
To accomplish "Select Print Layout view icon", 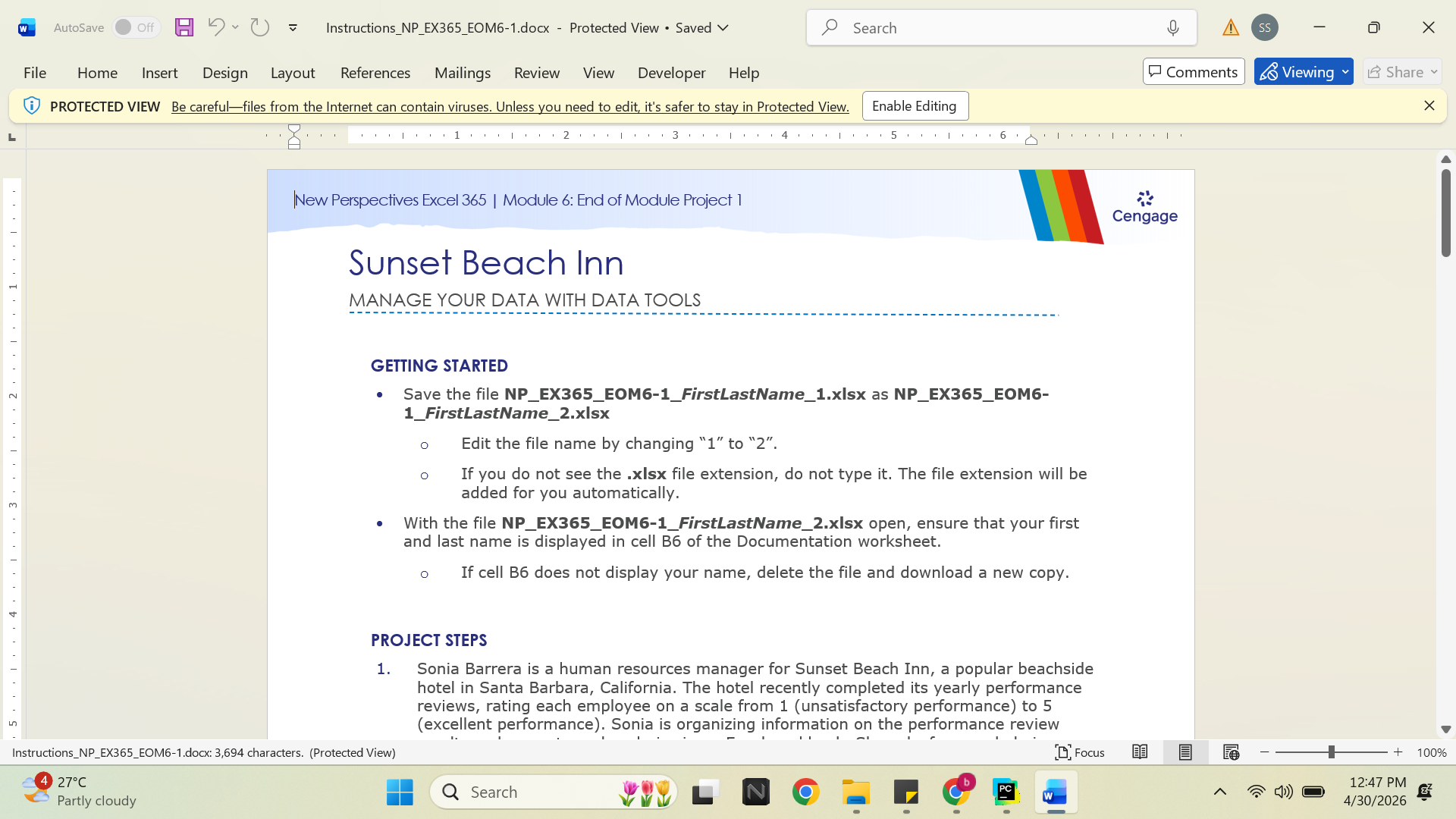I will click(1185, 752).
